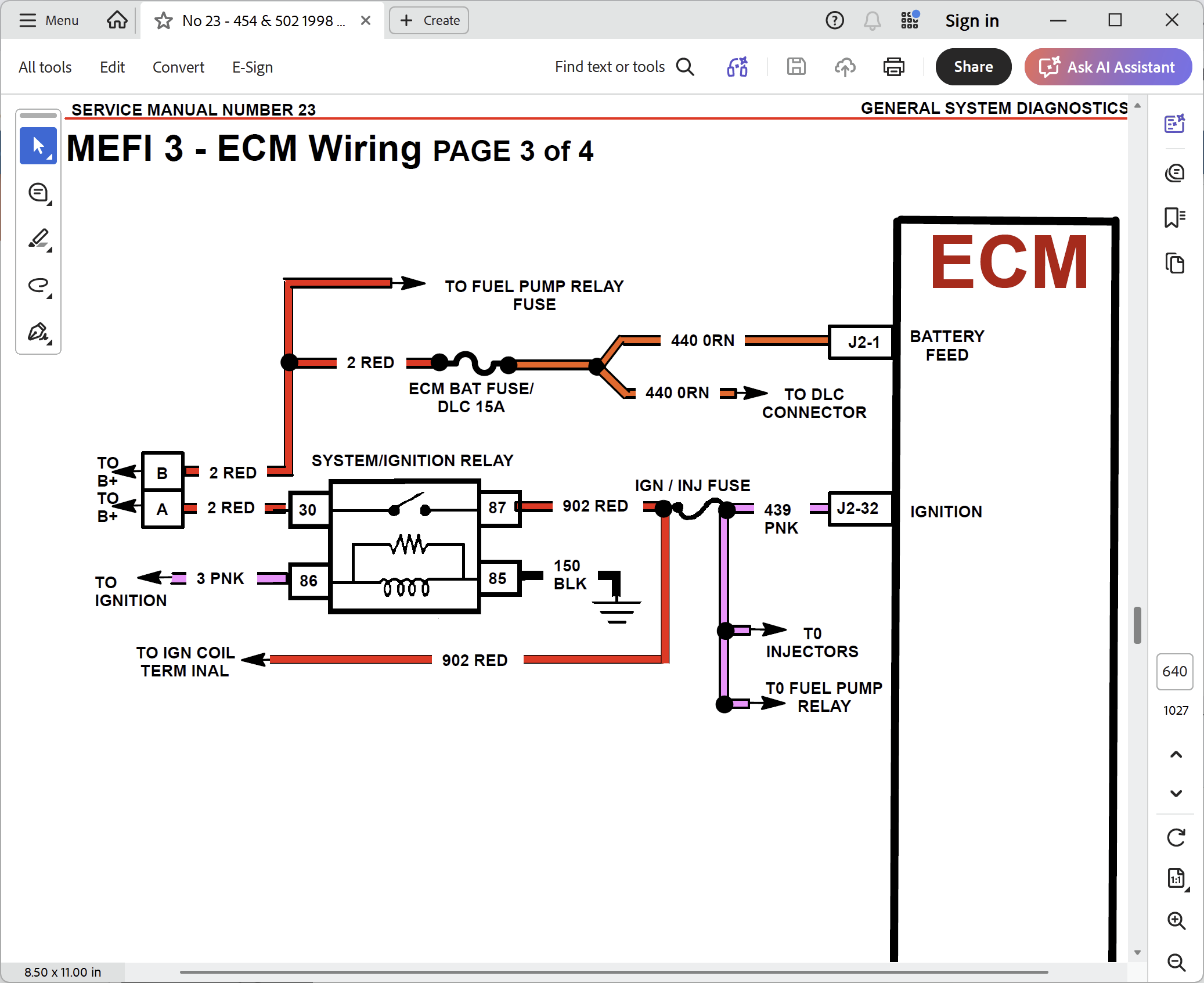Screen dimensions: 1204x983
Task: Click Sign in
Action: 972,21
